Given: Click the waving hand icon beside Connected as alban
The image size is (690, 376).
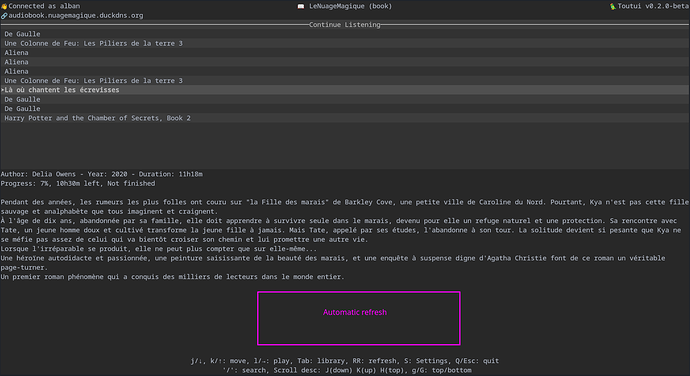Looking at the screenshot, I should [x=4, y=6].
